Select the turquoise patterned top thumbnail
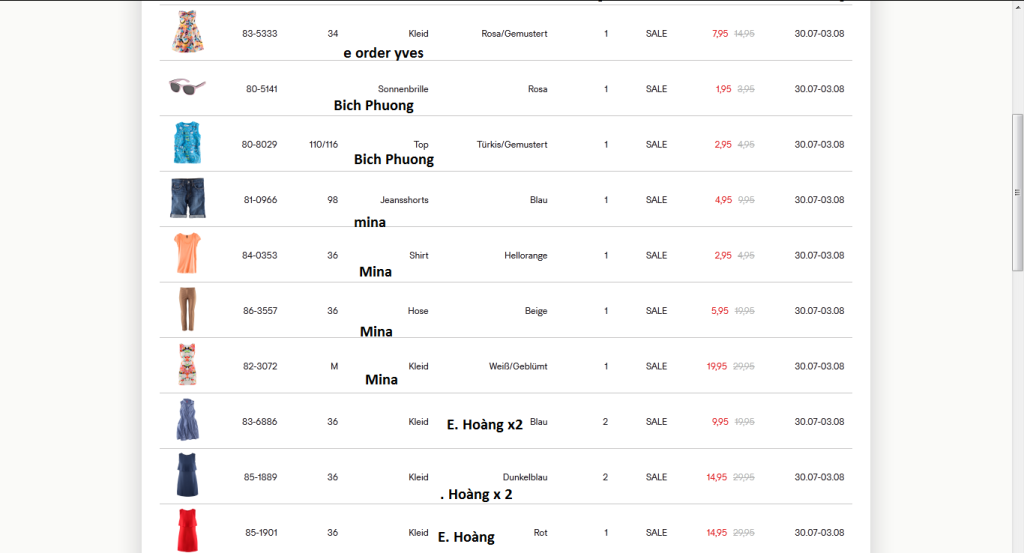 coord(187,143)
